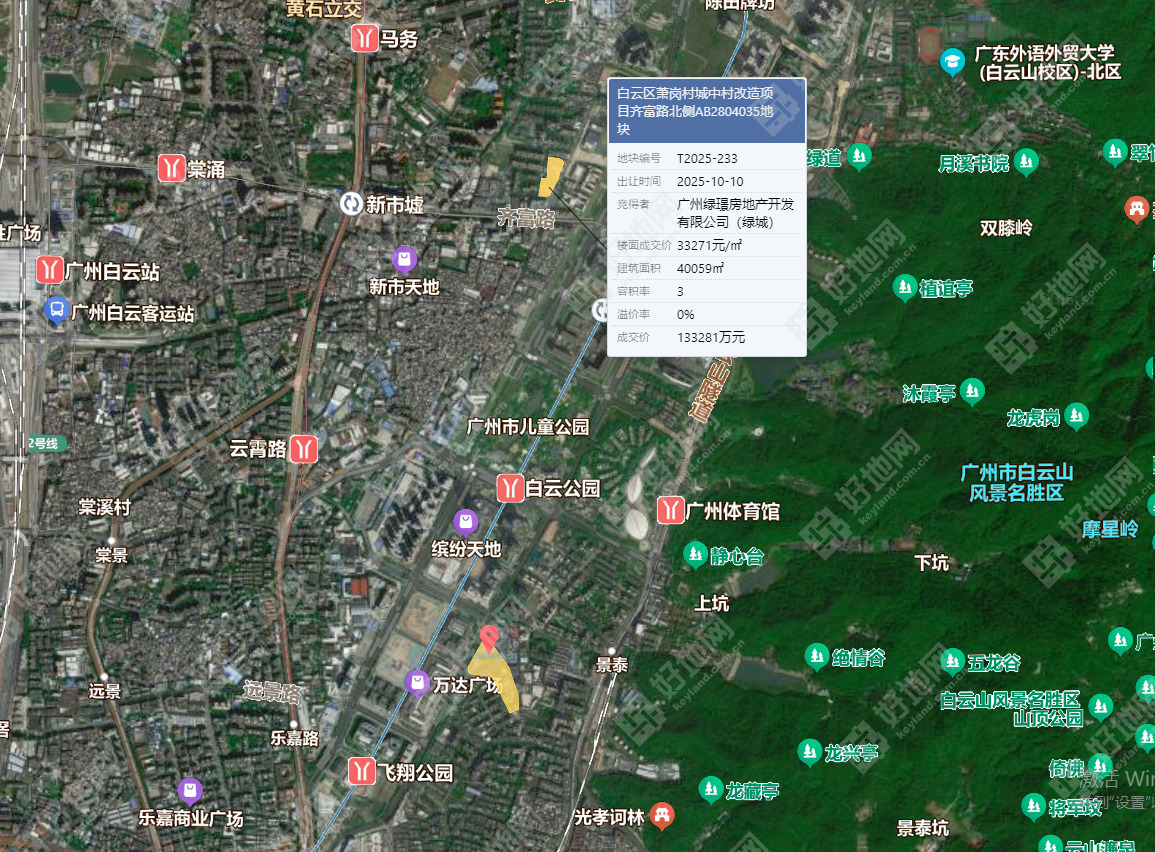Click the 新市墟 interchange station icon
This screenshot has height=852, width=1155.
click(x=351, y=204)
